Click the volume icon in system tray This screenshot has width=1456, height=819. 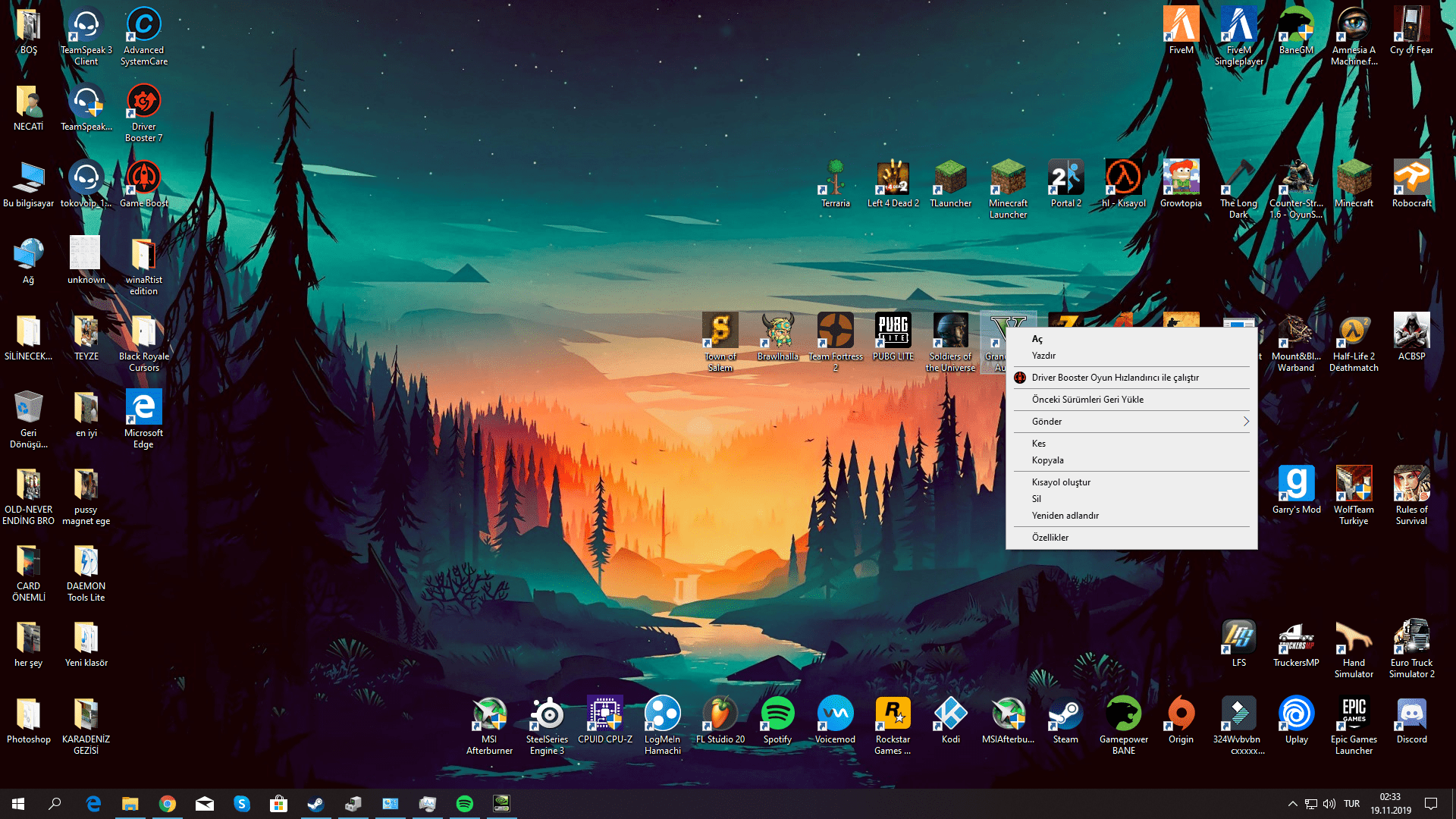pos(1329,804)
